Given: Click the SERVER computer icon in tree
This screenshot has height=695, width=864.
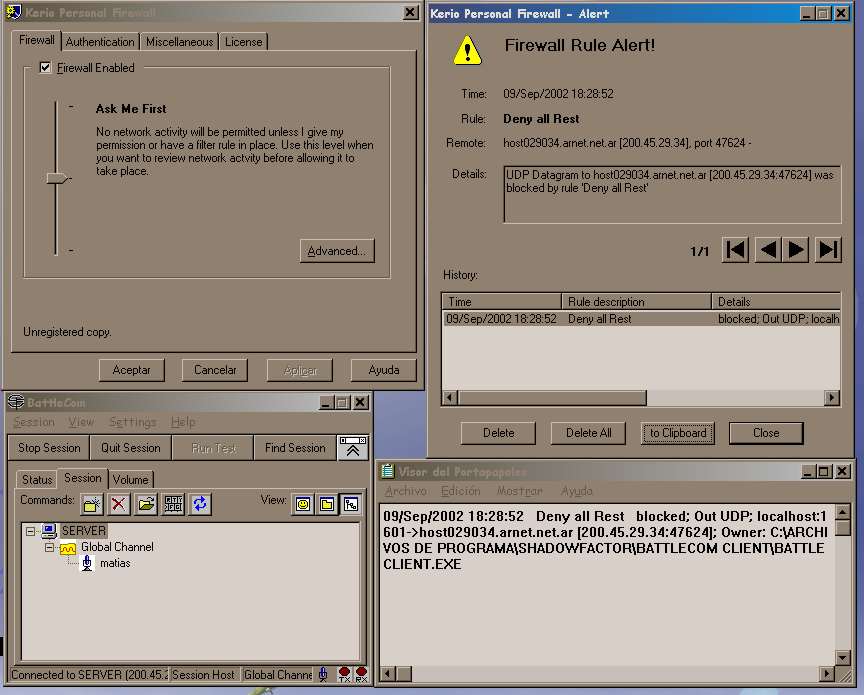Looking at the screenshot, I should tap(49, 531).
